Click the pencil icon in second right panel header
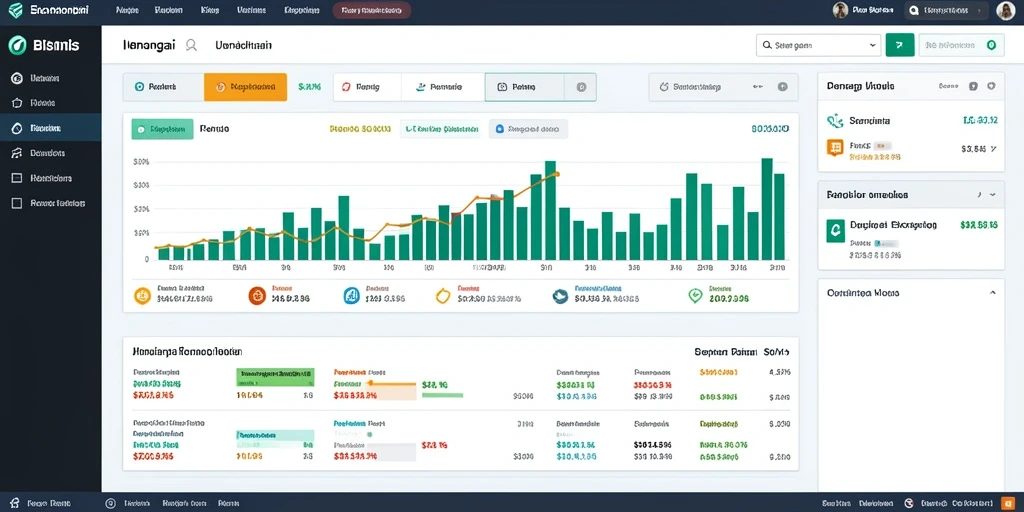 [x=979, y=195]
